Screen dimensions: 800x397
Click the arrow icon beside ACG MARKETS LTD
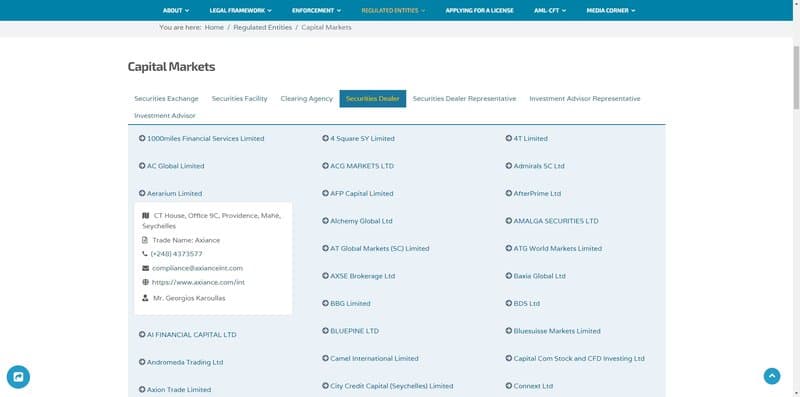tap(325, 166)
